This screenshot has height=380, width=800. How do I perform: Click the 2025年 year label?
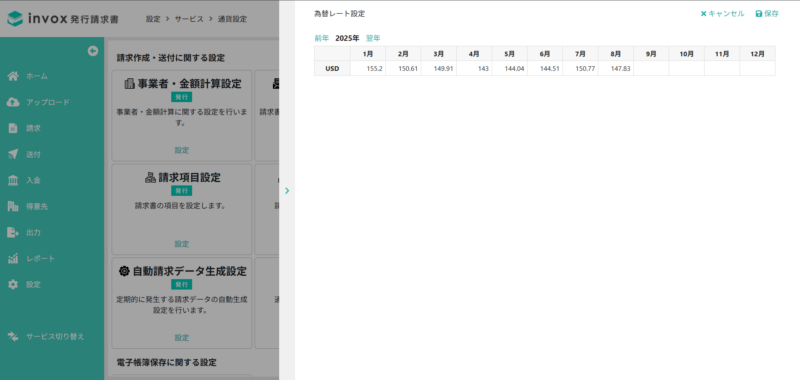coord(347,38)
